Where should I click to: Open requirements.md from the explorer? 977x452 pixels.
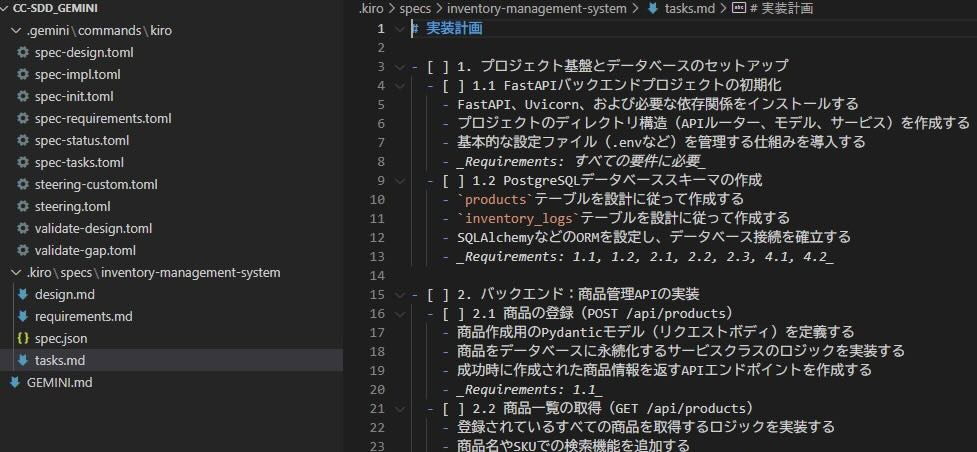coord(83,316)
